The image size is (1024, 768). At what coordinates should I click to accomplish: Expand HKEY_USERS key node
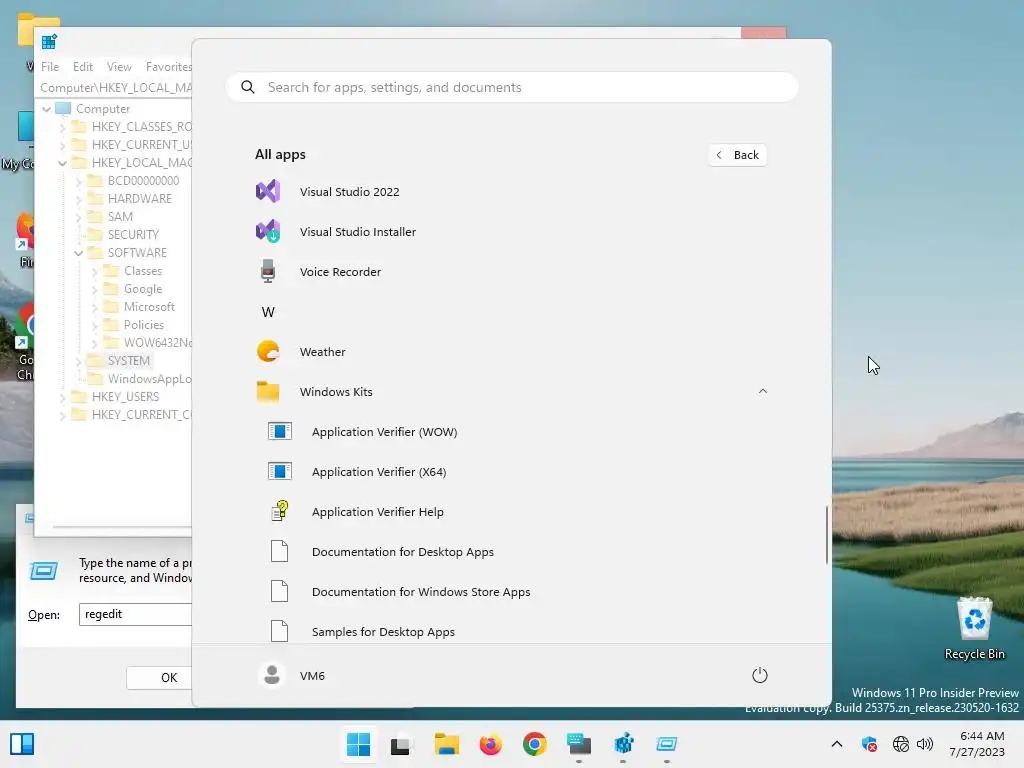[63, 398]
